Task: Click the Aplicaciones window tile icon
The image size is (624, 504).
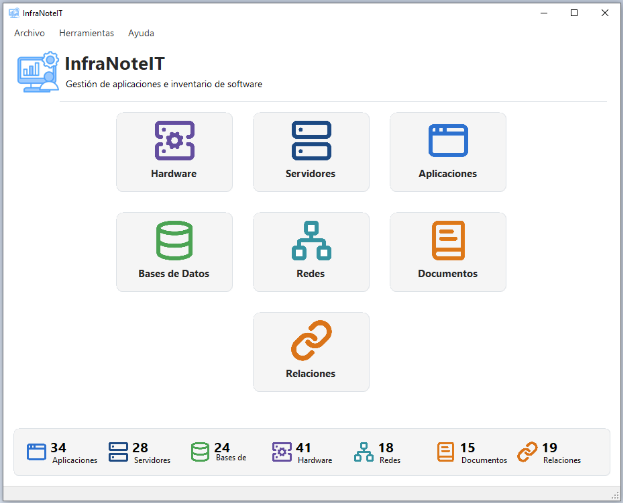Action: (448, 141)
